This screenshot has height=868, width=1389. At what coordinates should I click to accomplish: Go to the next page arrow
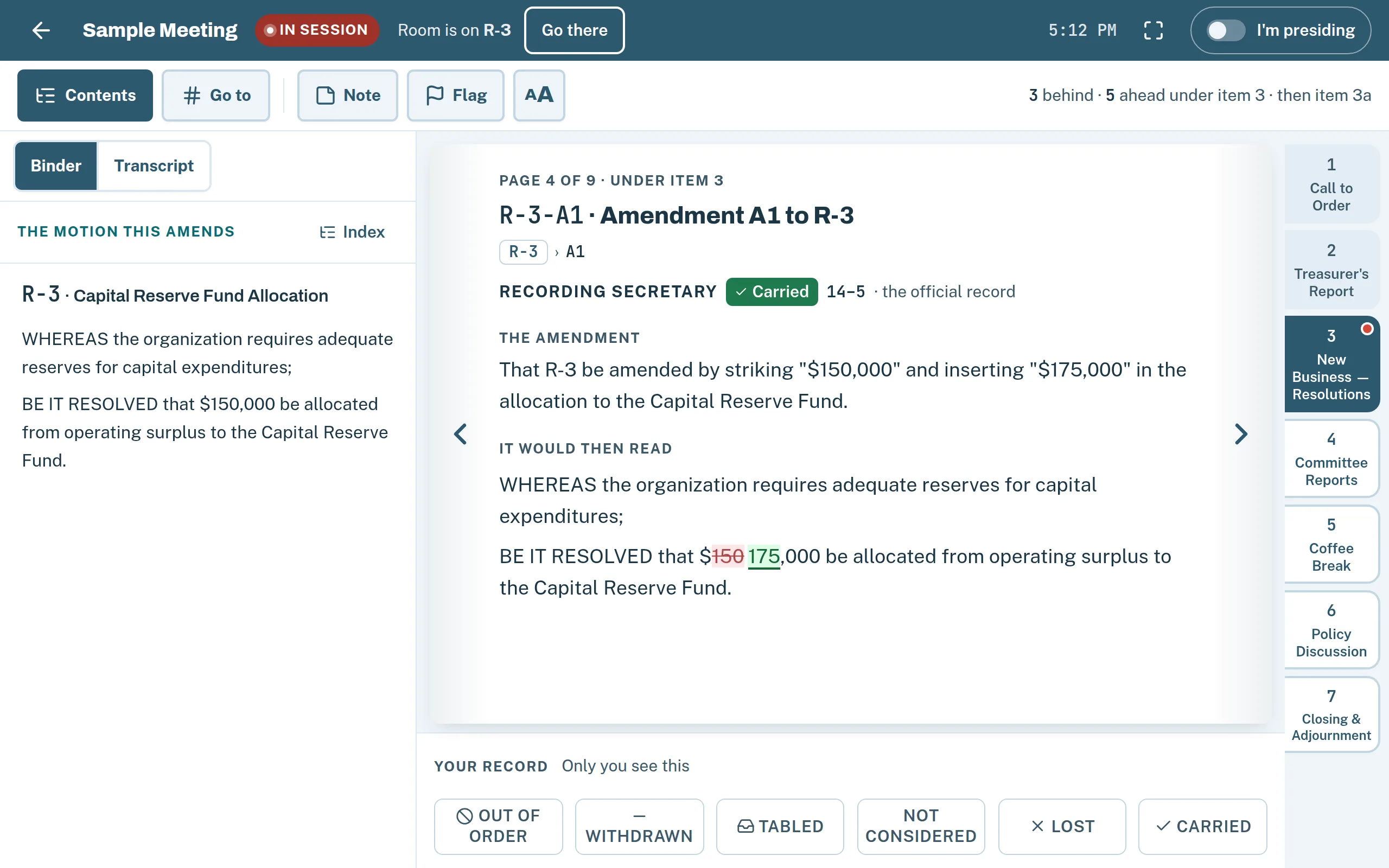[1240, 434]
